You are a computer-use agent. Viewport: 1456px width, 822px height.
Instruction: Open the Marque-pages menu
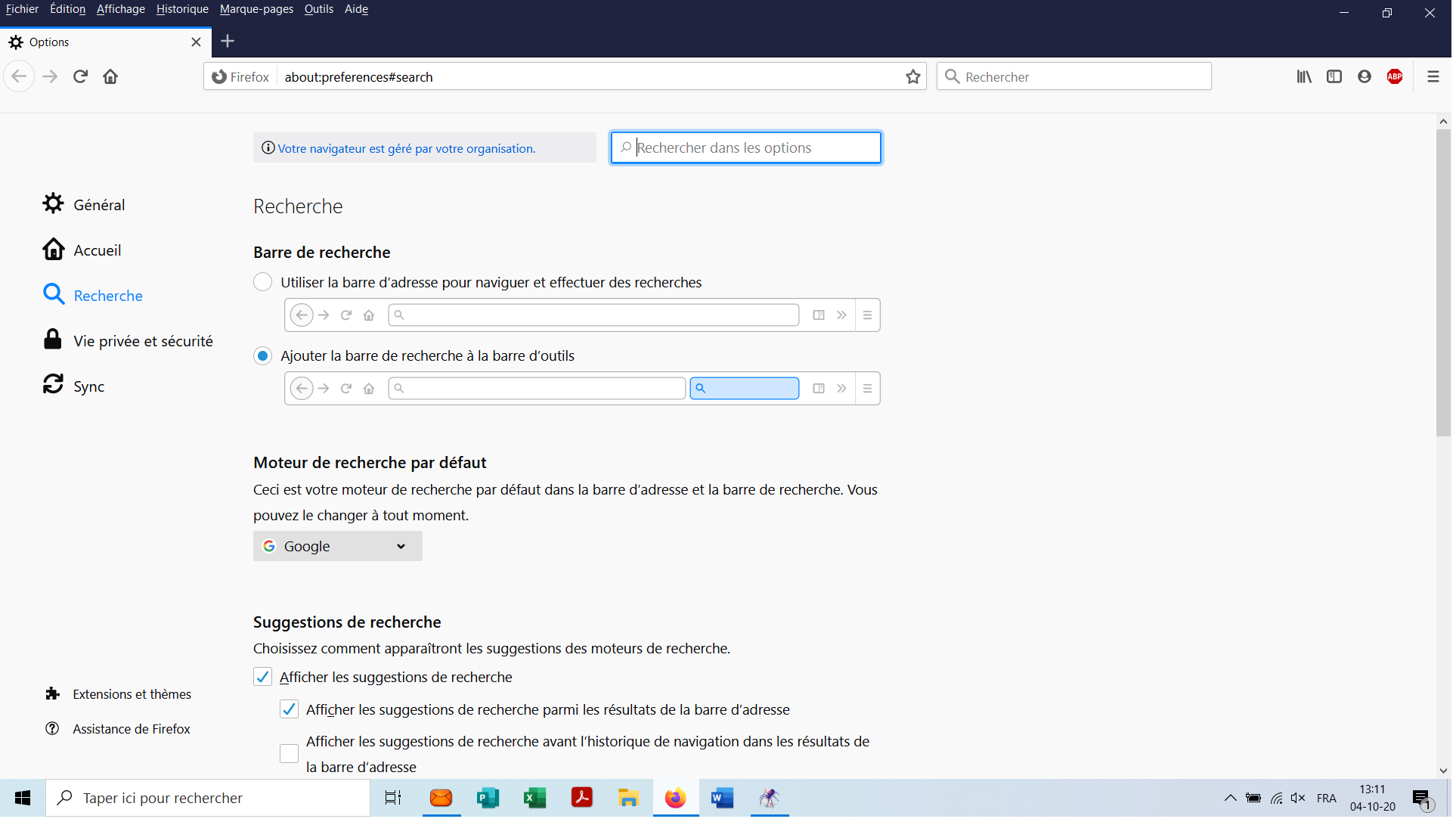tap(257, 9)
